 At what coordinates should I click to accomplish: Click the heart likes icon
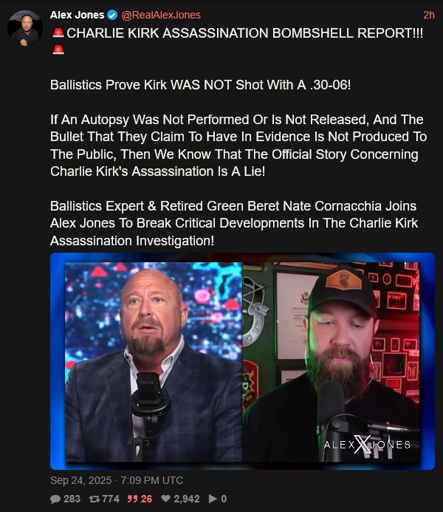pos(166,499)
